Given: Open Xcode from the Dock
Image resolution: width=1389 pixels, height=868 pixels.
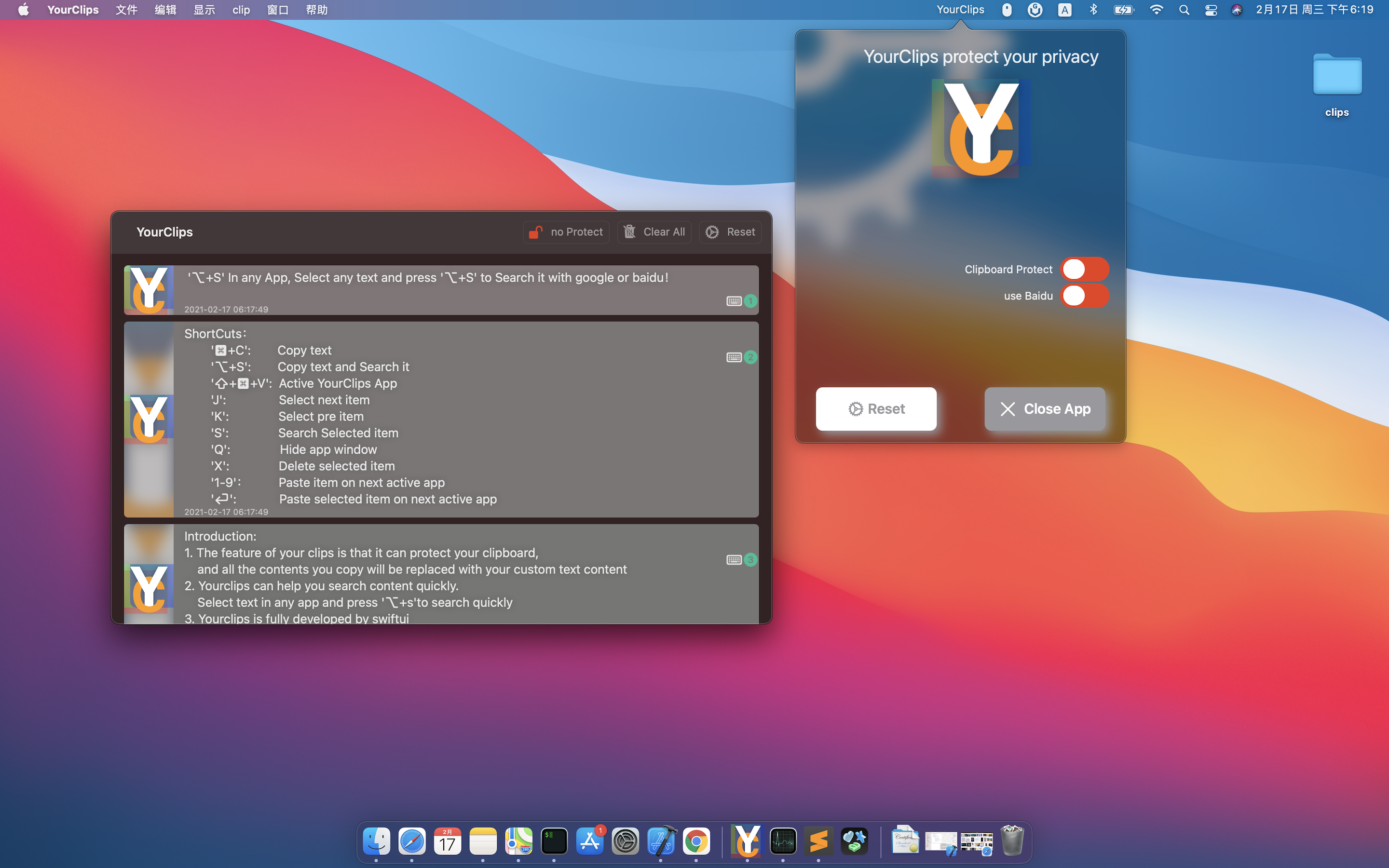Looking at the screenshot, I should [661, 841].
